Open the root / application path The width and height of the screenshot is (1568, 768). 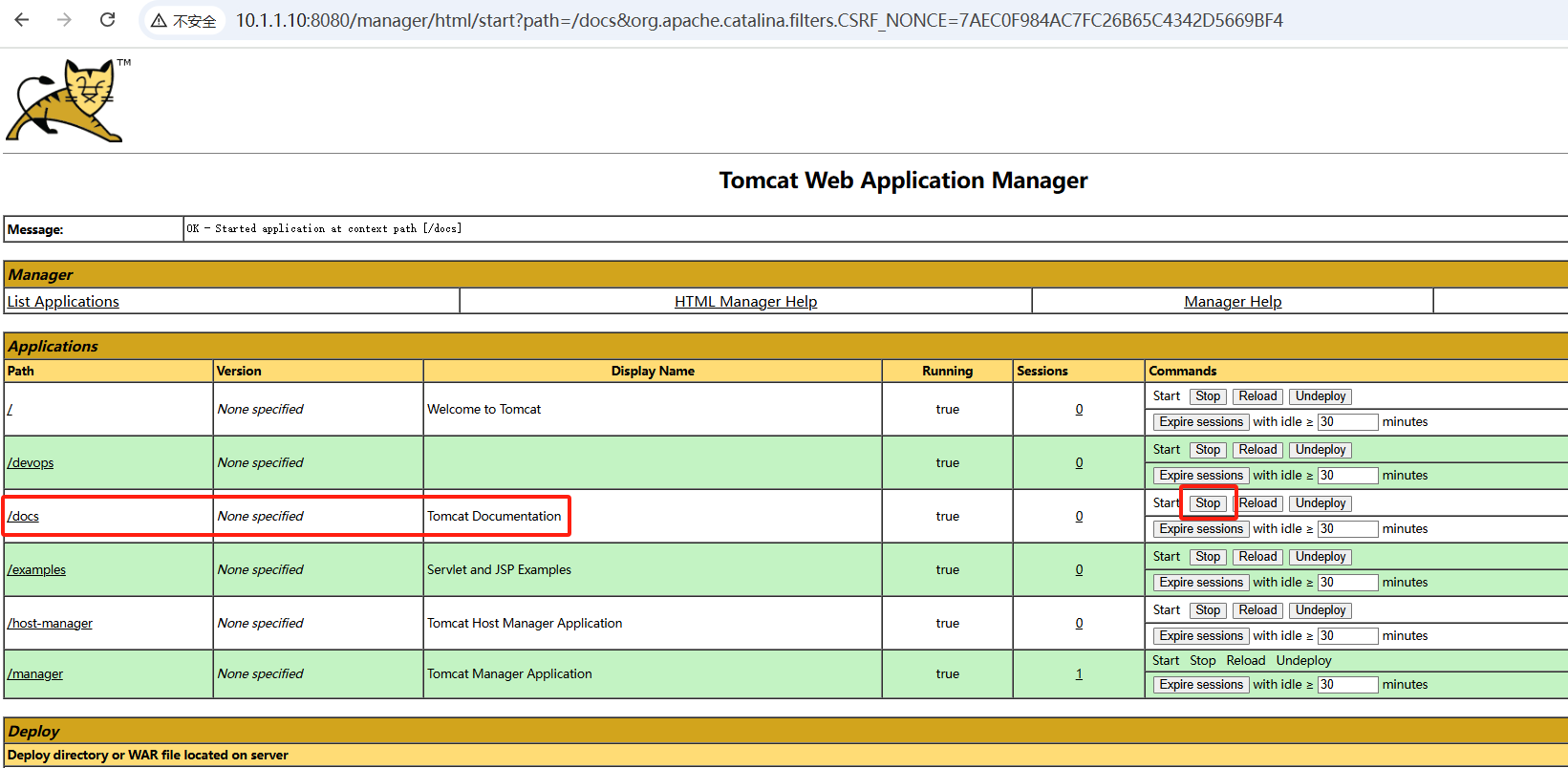click(11, 409)
